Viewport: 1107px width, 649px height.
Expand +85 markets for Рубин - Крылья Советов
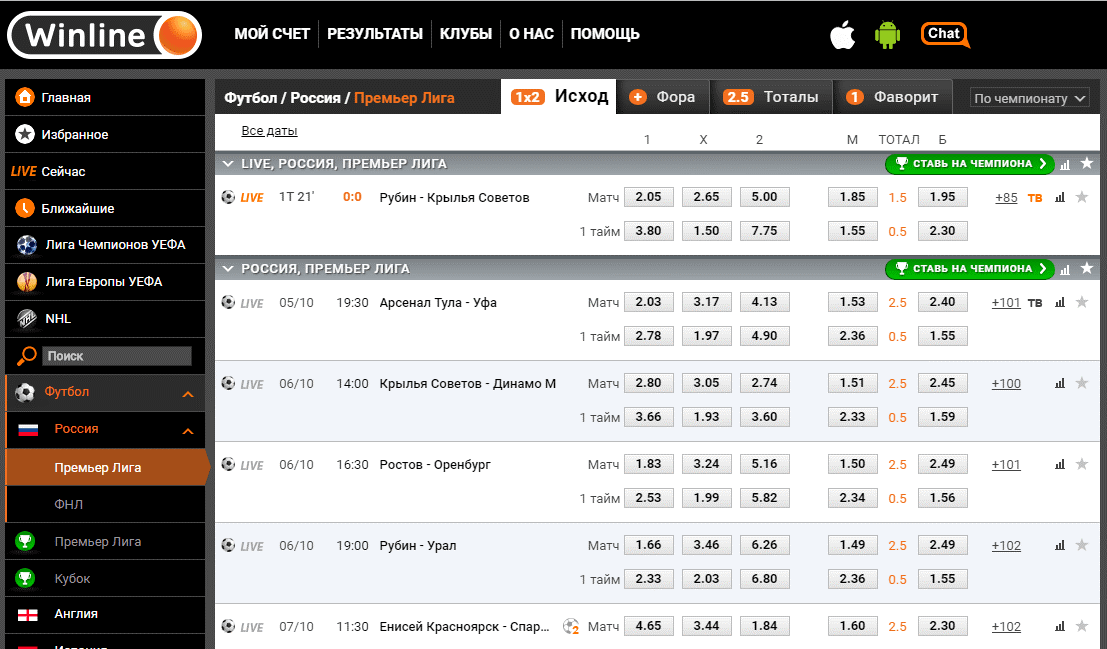click(1006, 198)
